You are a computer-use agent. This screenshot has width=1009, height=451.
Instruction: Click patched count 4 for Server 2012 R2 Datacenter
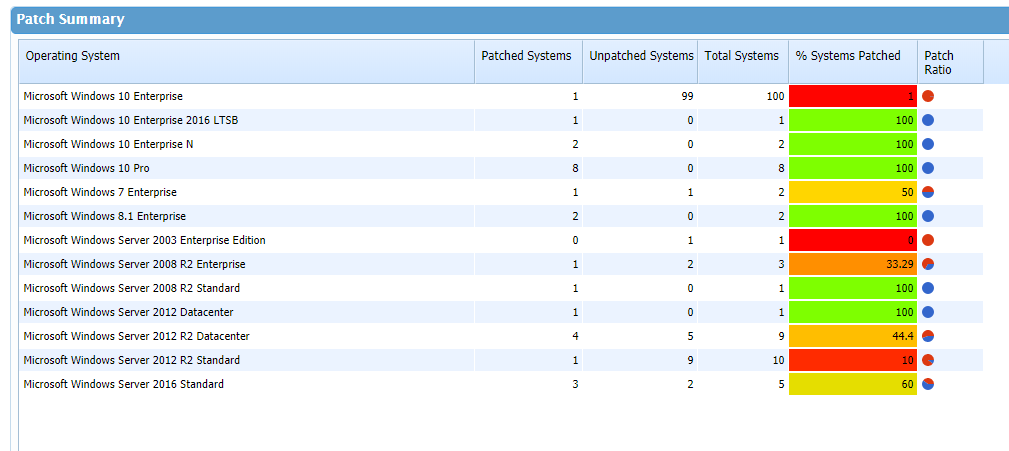click(575, 336)
